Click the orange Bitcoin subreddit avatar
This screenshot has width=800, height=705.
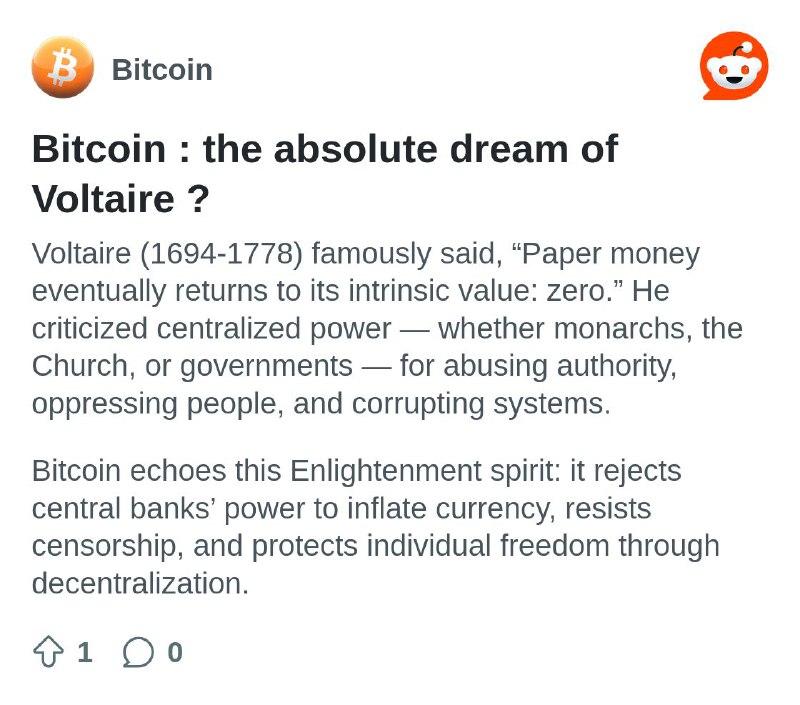point(63,67)
